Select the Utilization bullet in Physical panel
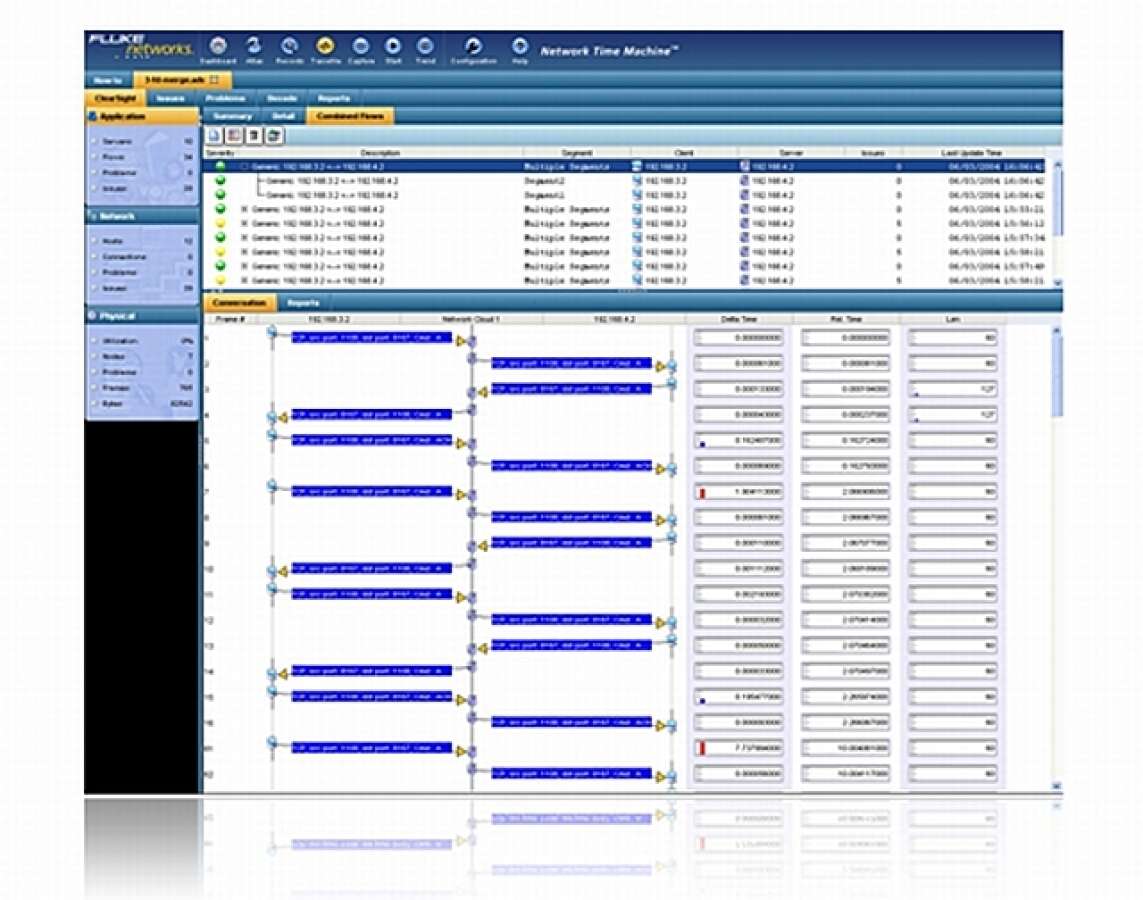This screenshot has height=900, width=1143. [95, 340]
